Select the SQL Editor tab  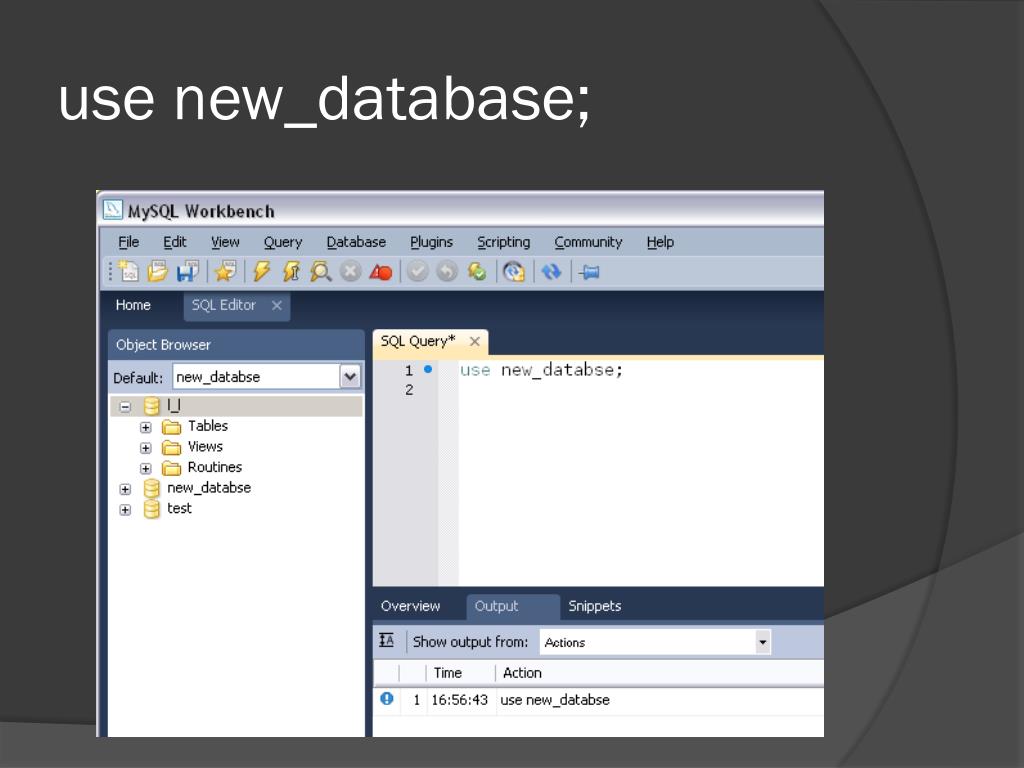(223, 305)
